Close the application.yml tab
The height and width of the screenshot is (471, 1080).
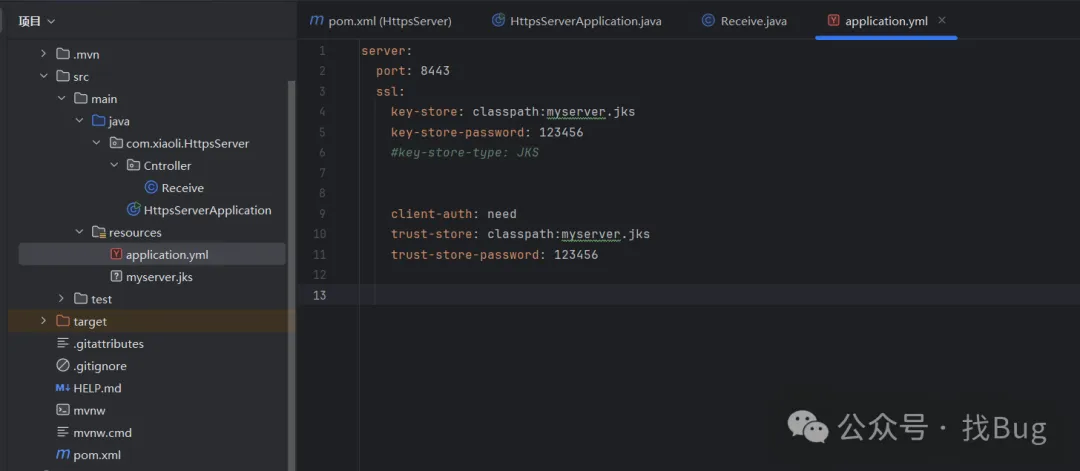click(942, 21)
